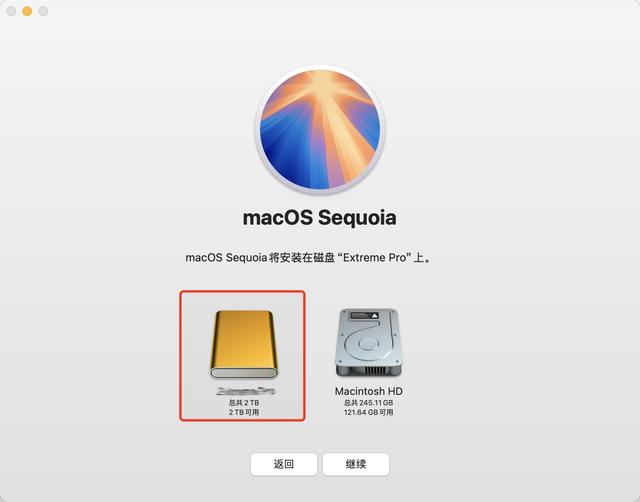Click 返回 to go back
Image resolution: width=640 pixels, height=502 pixels.
point(284,464)
